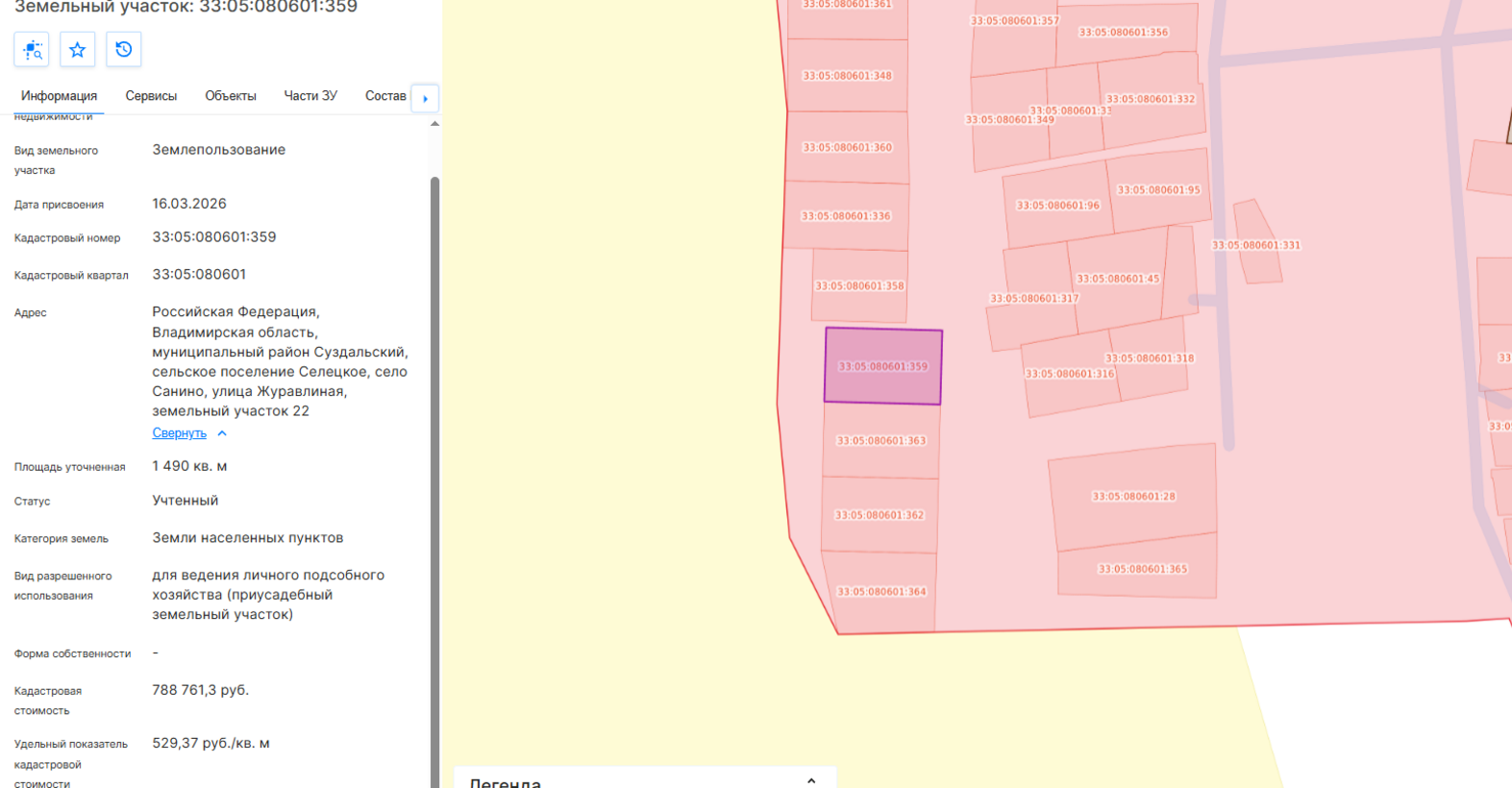Open the history clock icon button

tap(124, 49)
